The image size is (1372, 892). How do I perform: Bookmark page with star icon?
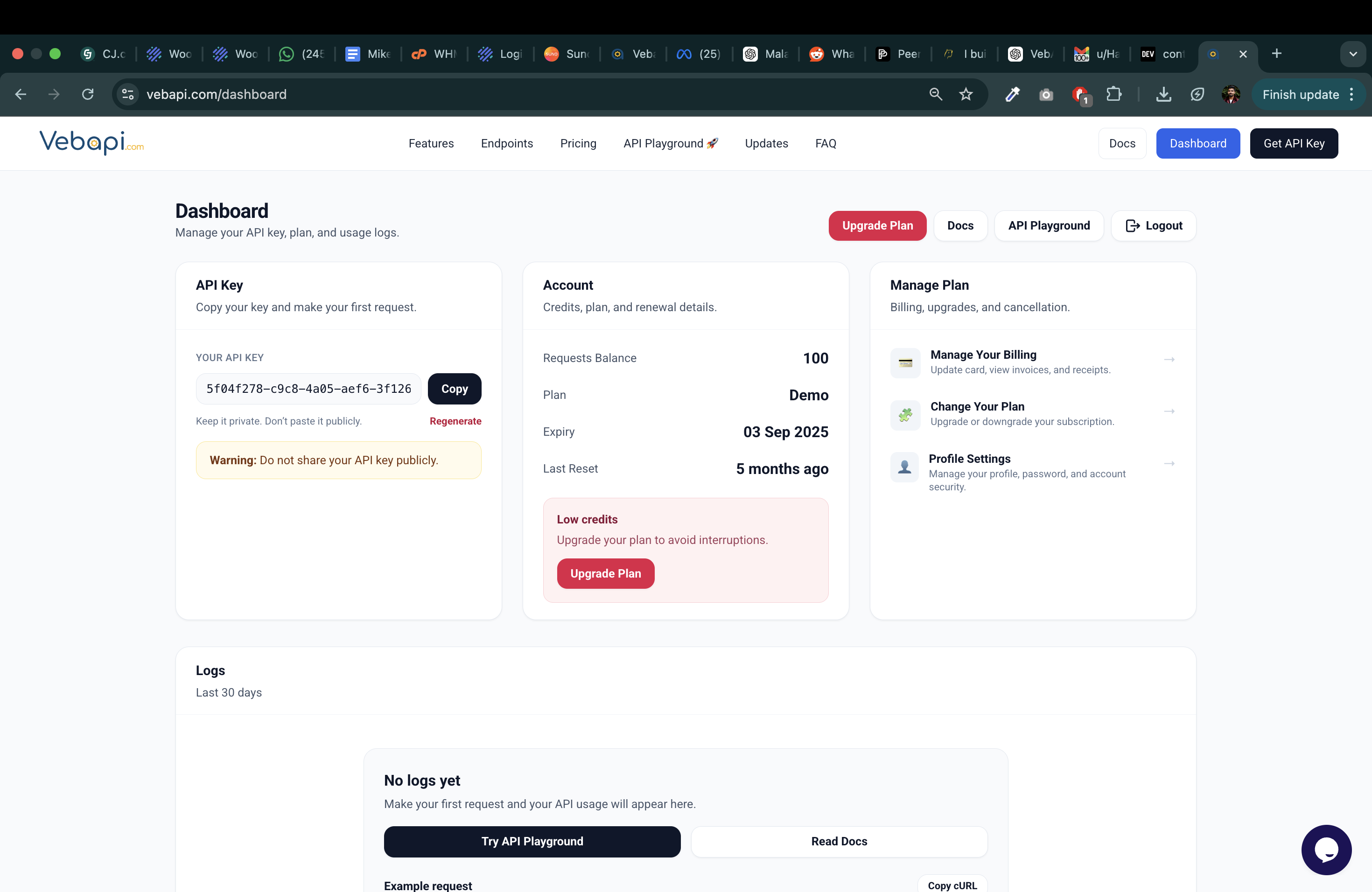pyautogui.click(x=966, y=94)
